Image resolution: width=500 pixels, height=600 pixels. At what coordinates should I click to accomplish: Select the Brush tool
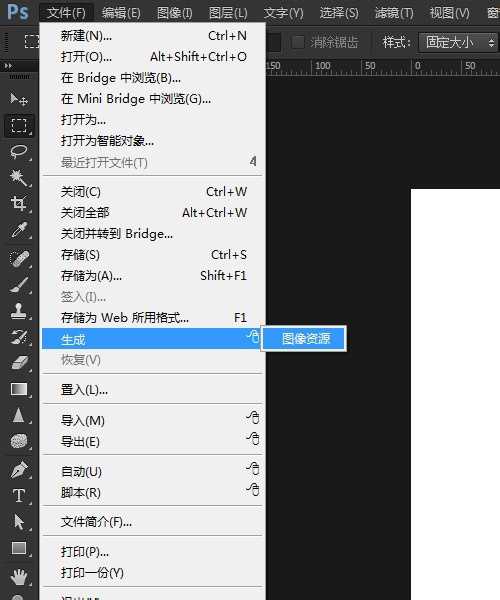(18, 285)
